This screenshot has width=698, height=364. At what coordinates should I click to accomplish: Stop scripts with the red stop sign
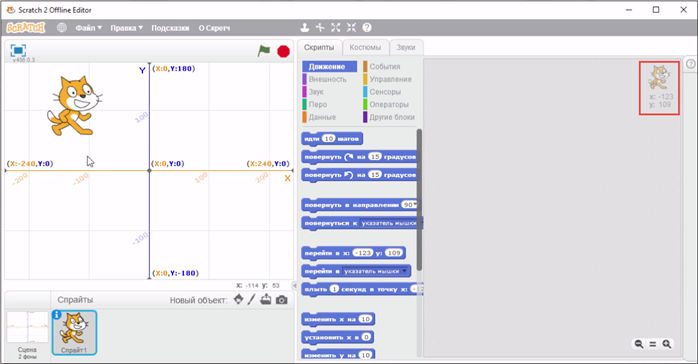point(283,51)
